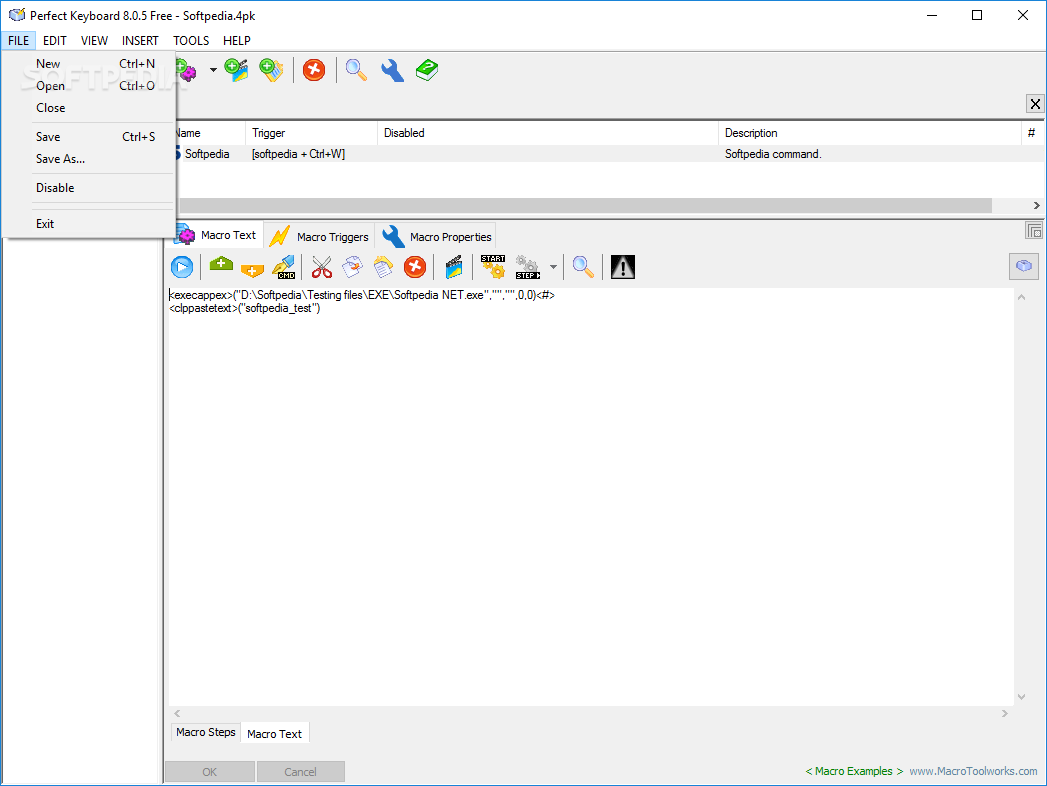
Task: Close the macro list panel with X
Action: (x=1034, y=104)
